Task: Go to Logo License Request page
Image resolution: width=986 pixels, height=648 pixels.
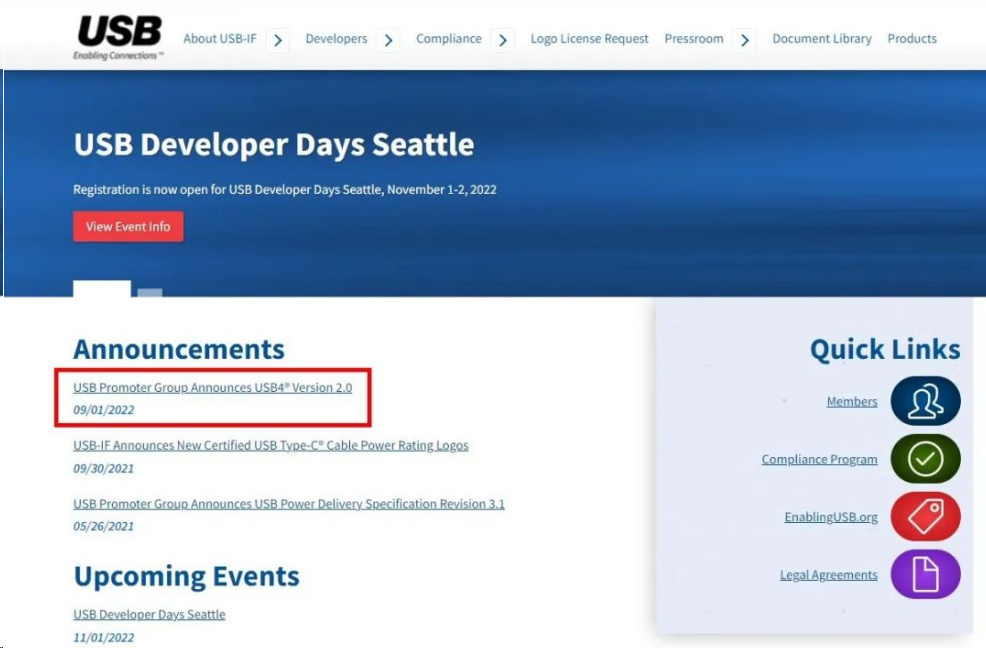Action: pos(589,39)
